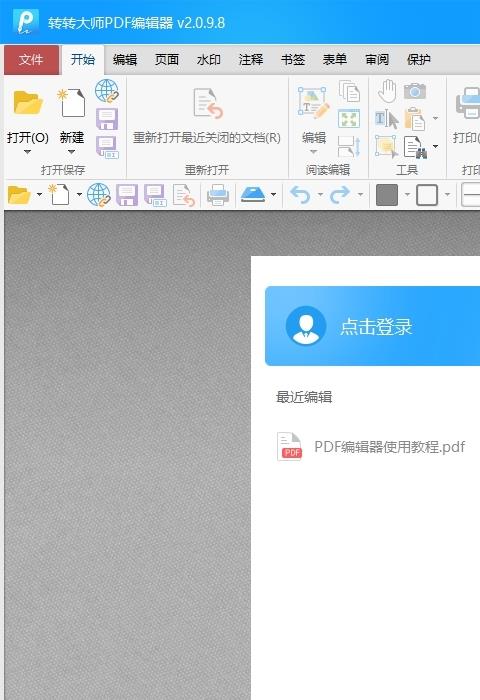480x700 pixels.
Task: Select the comment selection tool icon
Action: 386,147
